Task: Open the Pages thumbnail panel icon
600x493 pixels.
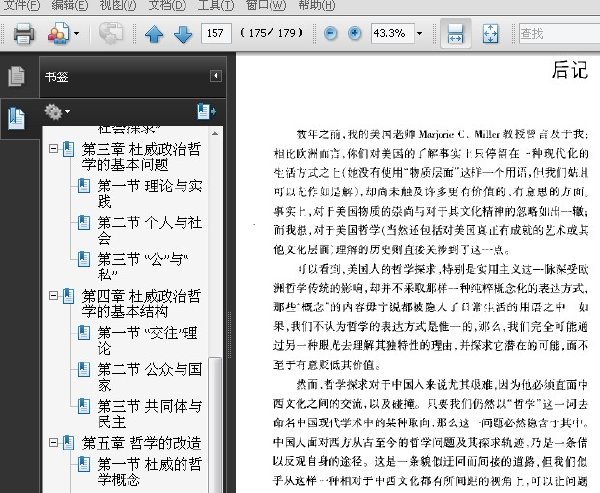Action: (x=16, y=76)
